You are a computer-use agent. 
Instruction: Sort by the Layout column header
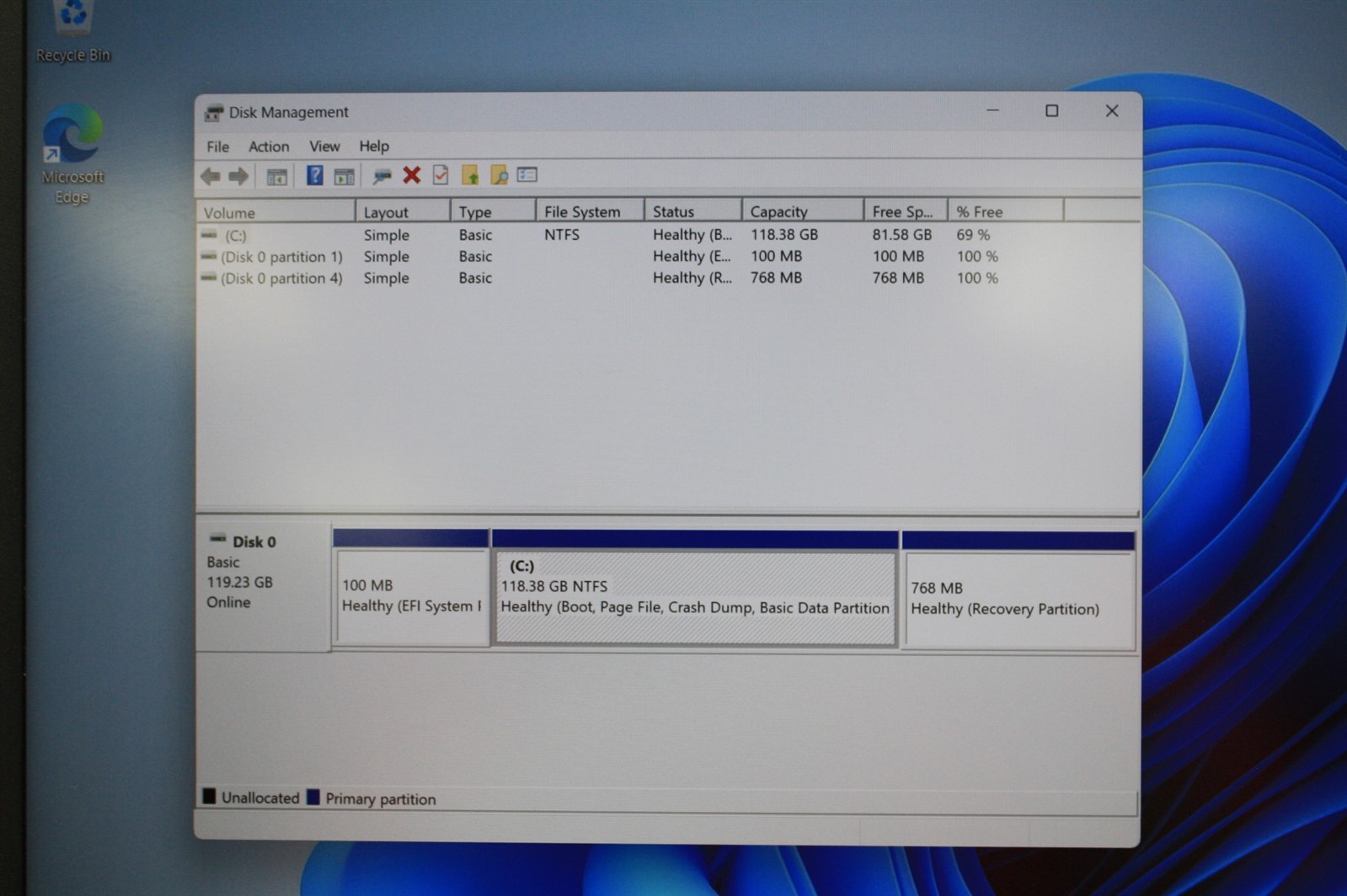pos(403,212)
